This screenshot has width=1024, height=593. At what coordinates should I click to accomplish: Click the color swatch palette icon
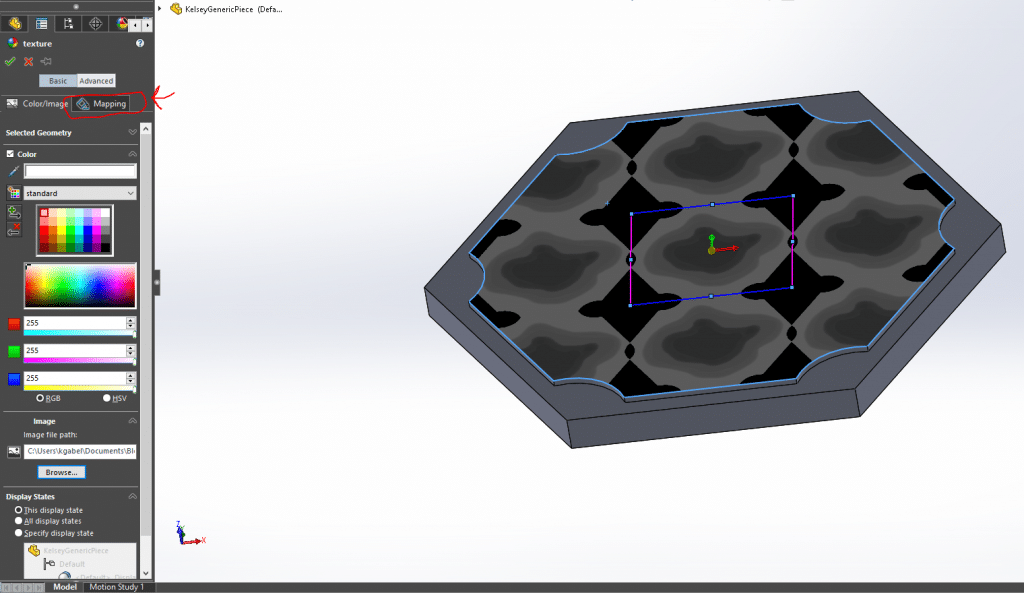(x=14, y=193)
